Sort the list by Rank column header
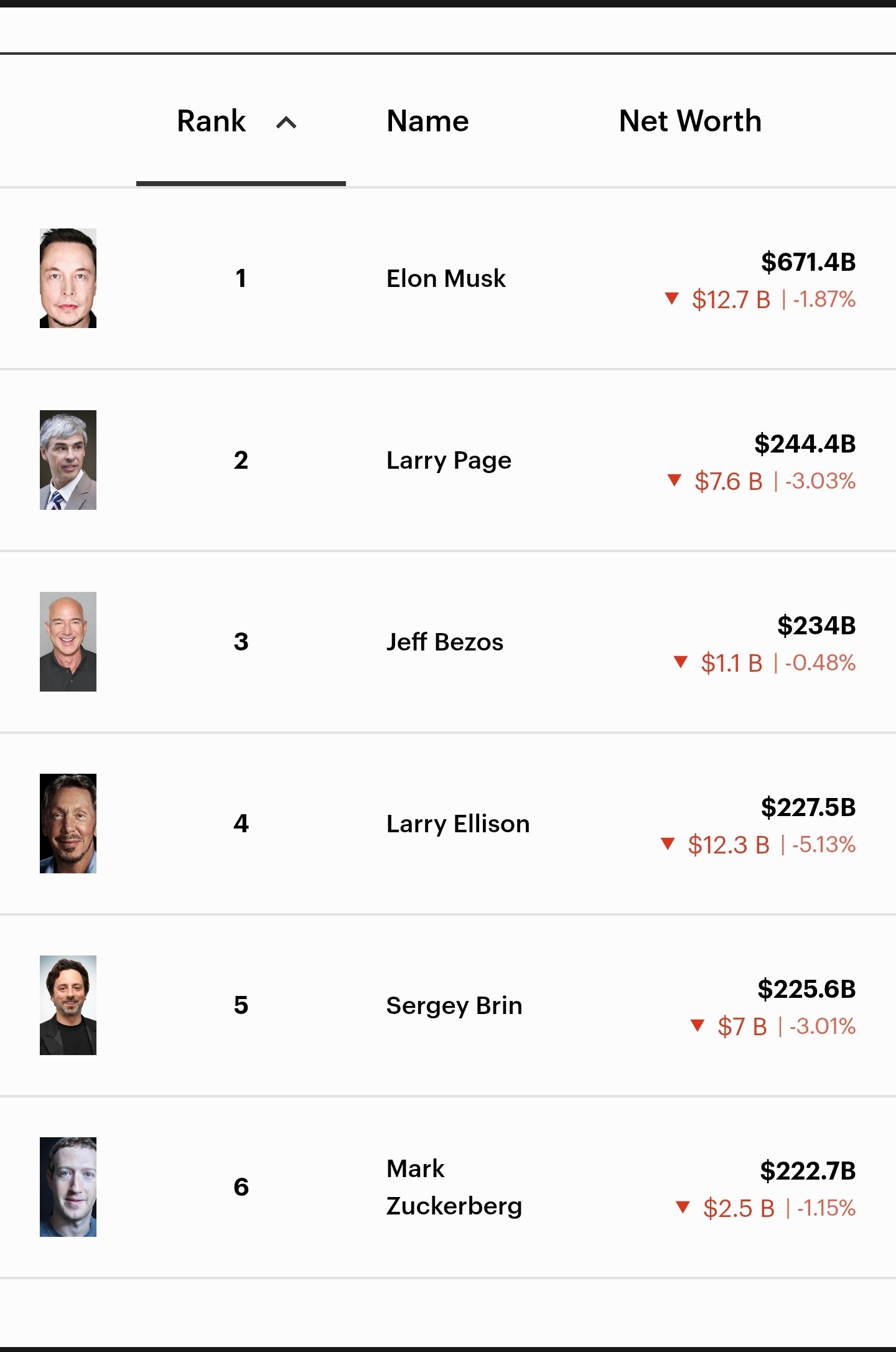 pyautogui.click(x=212, y=121)
